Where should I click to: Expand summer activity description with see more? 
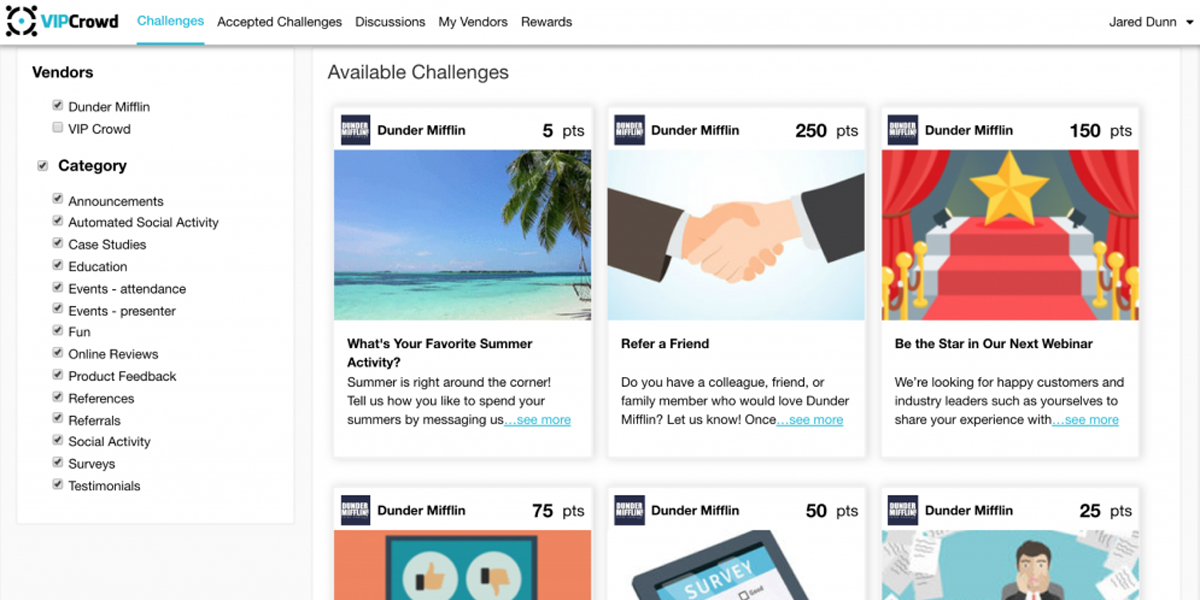click(x=538, y=420)
